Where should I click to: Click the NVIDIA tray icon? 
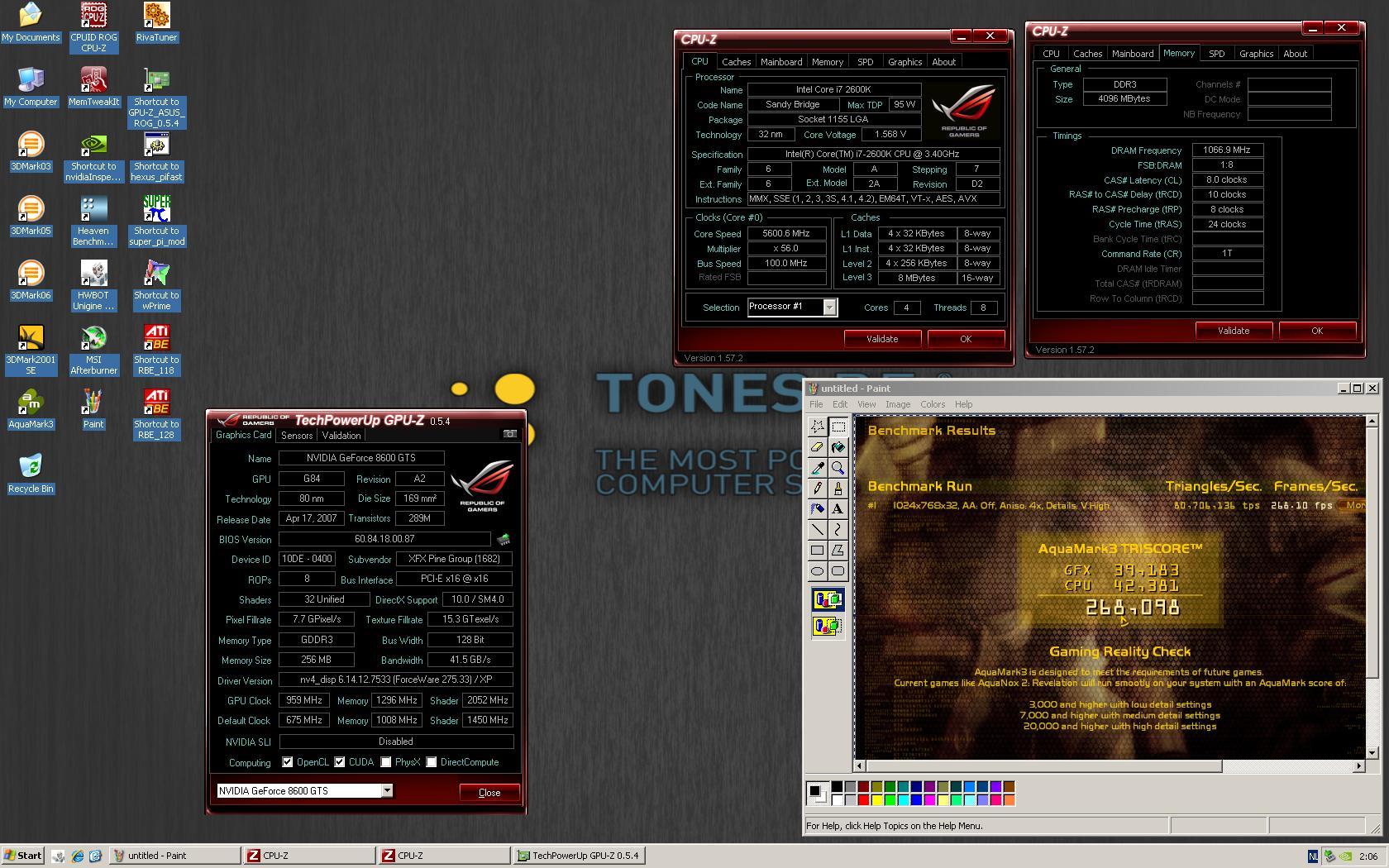tap(1346, 856)
